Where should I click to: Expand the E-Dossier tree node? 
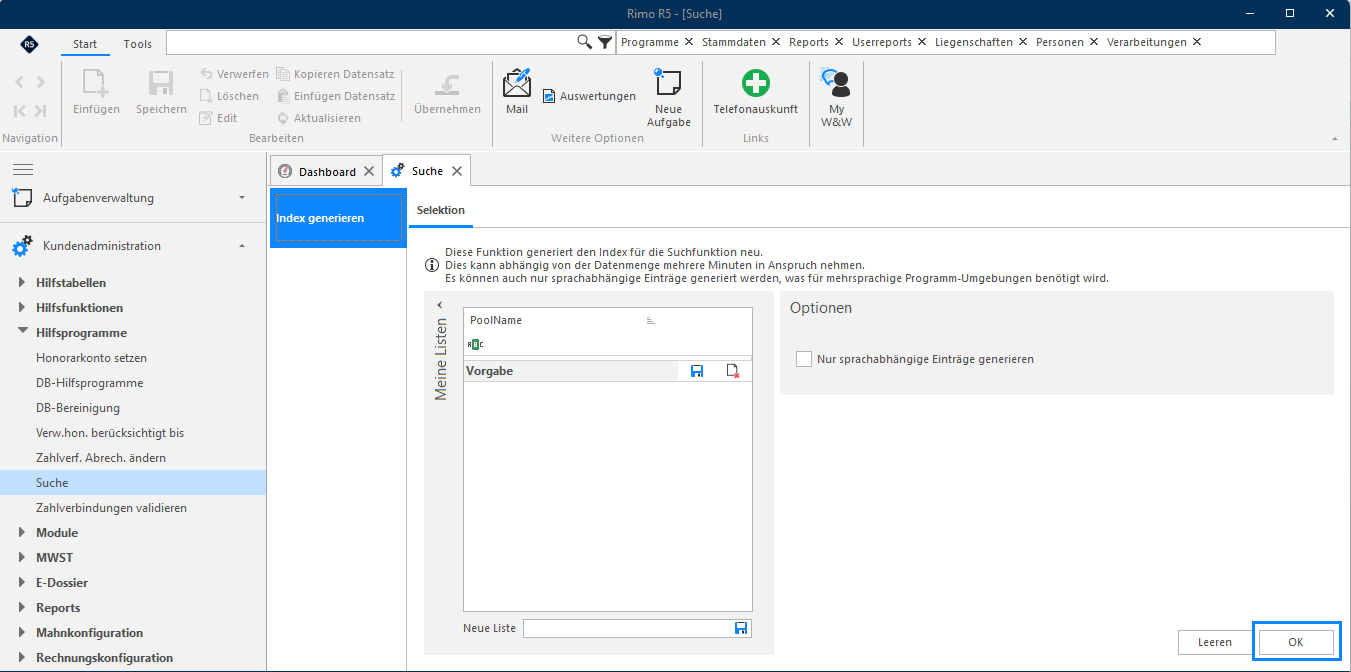[x=23, y=583]
